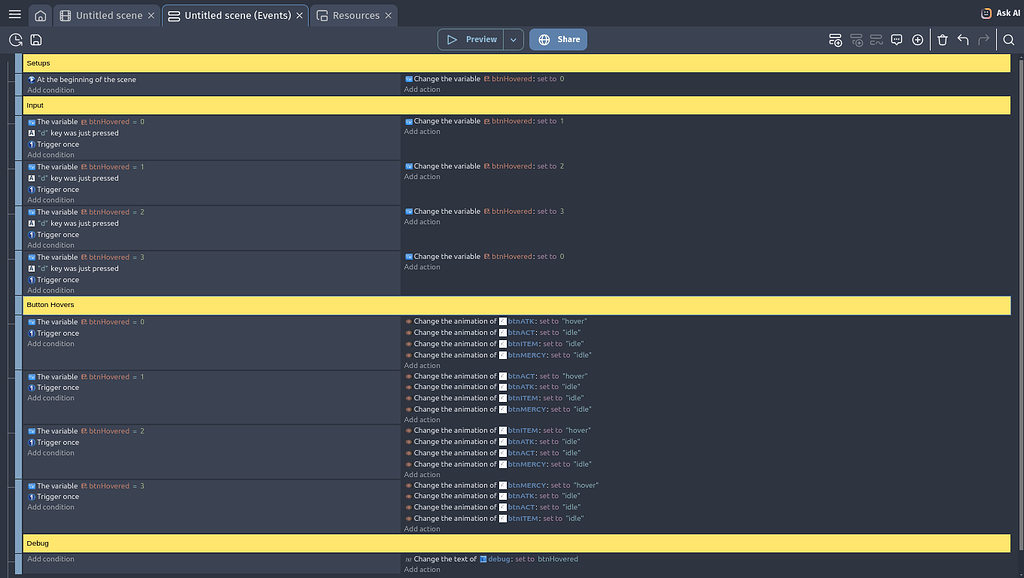Click the 'btnHovered = 3' condition in Input

tap(86, 257)
